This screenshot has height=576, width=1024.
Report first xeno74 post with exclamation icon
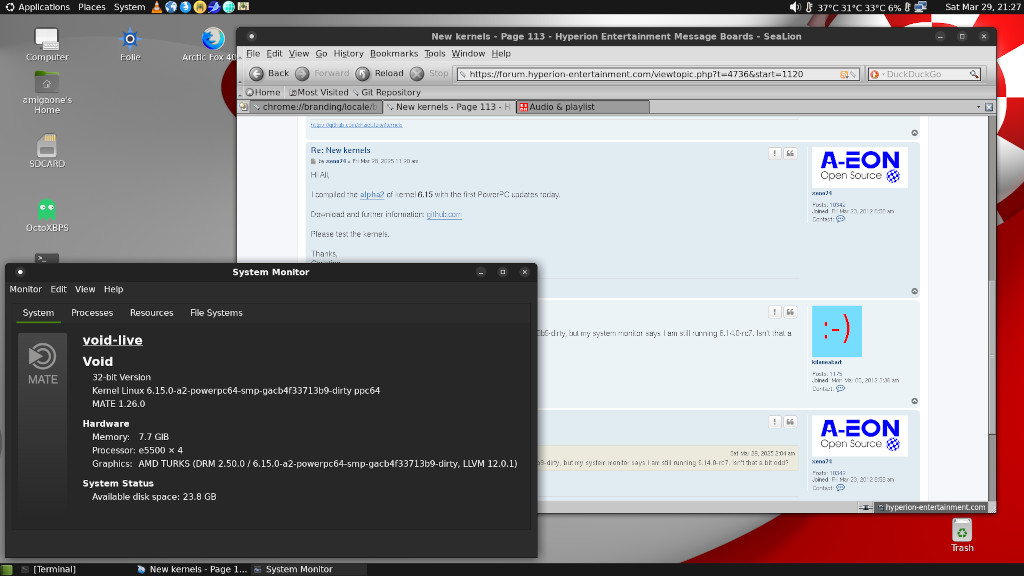coord(775,153)
